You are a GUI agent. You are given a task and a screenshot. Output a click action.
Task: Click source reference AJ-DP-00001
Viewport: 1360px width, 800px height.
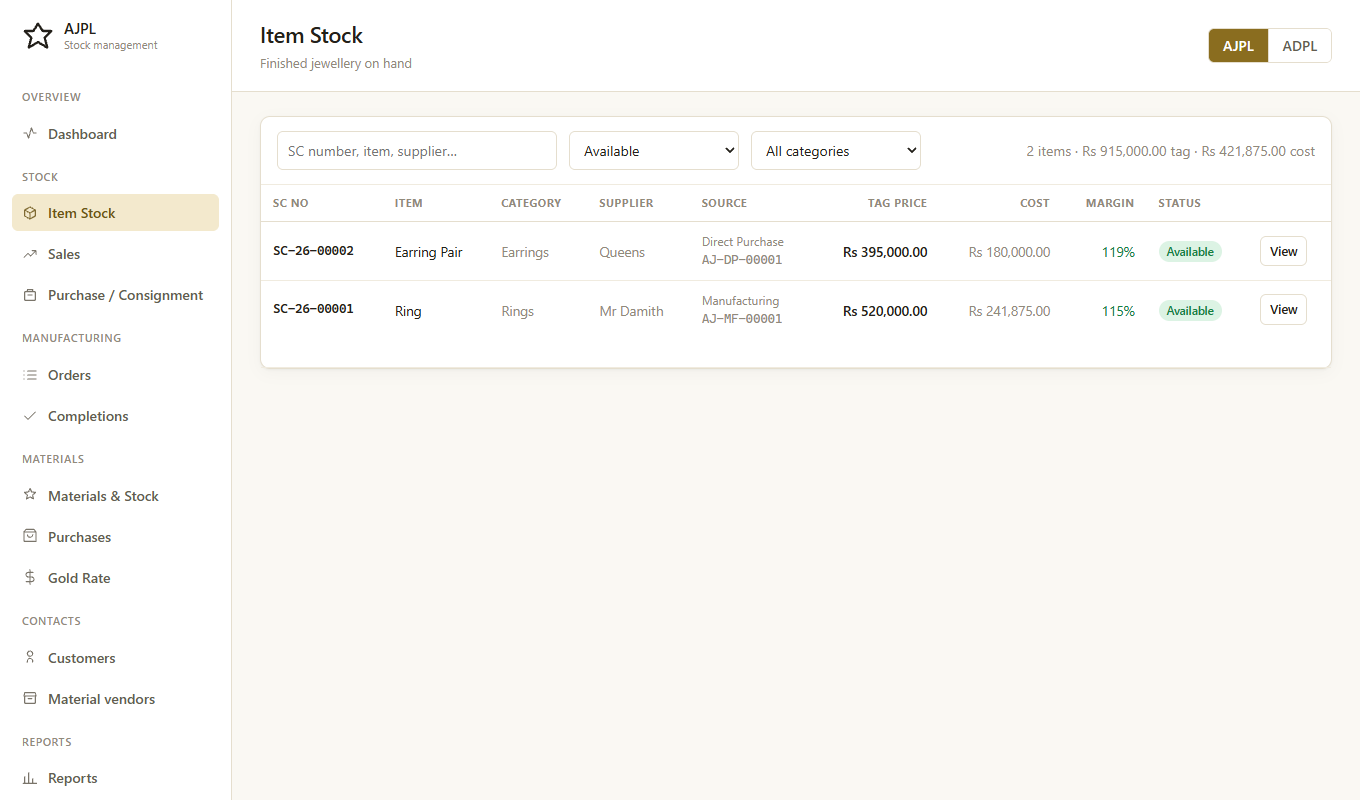742,260
